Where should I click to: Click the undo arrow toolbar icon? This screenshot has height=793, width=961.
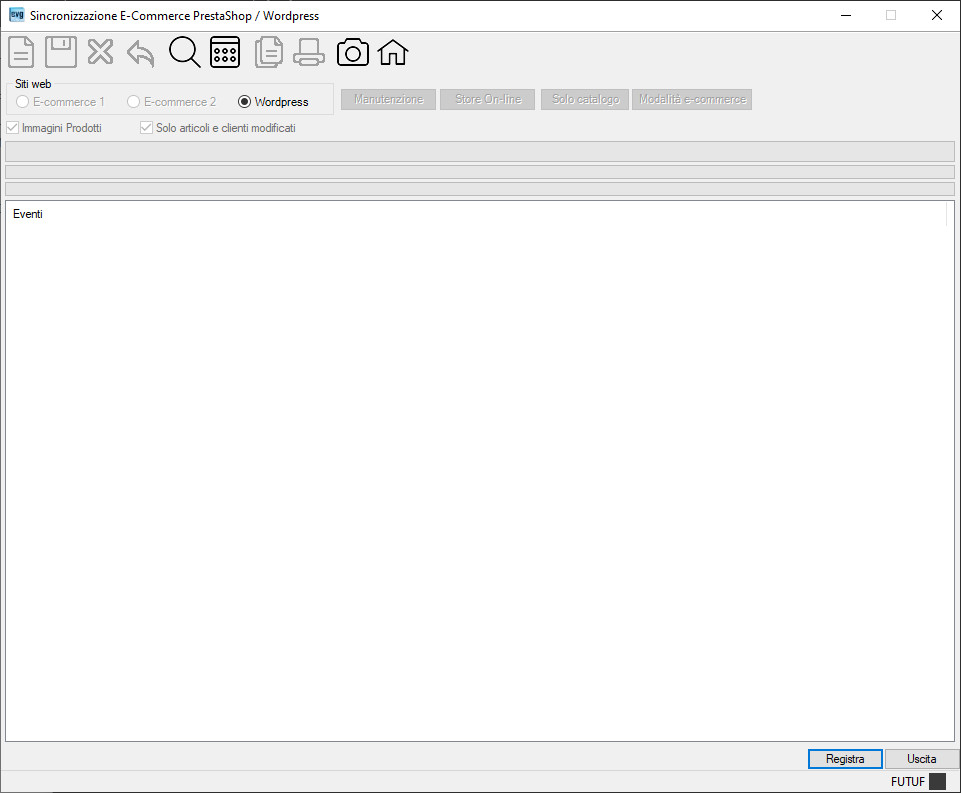click(x=140, y=53)
